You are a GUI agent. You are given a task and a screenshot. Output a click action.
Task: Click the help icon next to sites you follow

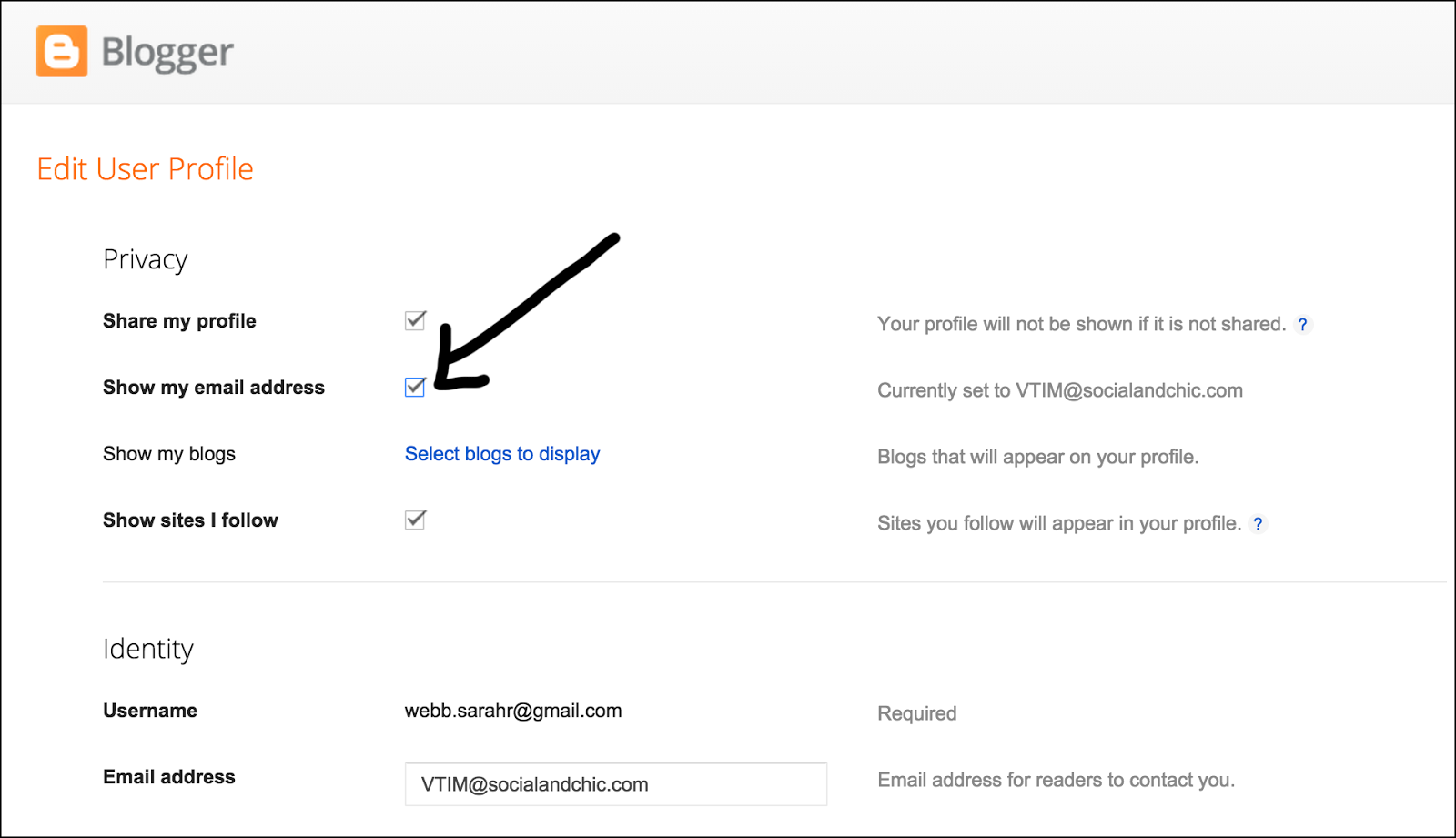coord(1259,523)
